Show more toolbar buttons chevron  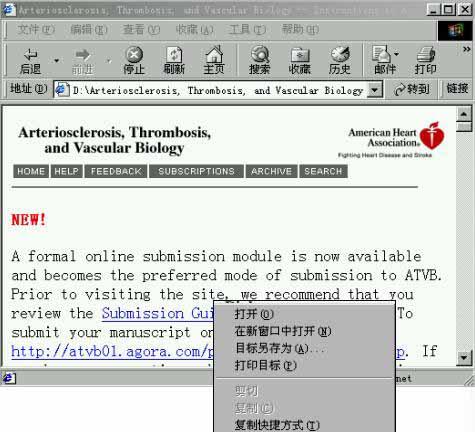[466, 49]
